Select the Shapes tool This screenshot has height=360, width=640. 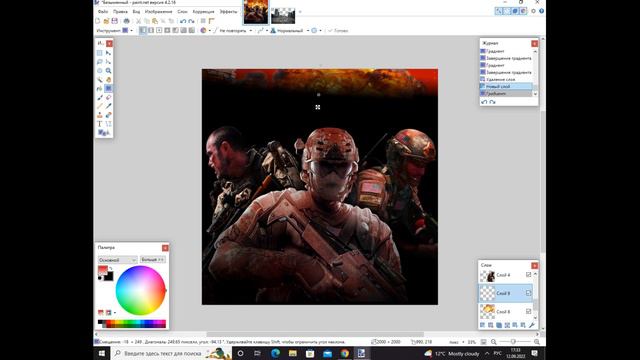point(109,124)
